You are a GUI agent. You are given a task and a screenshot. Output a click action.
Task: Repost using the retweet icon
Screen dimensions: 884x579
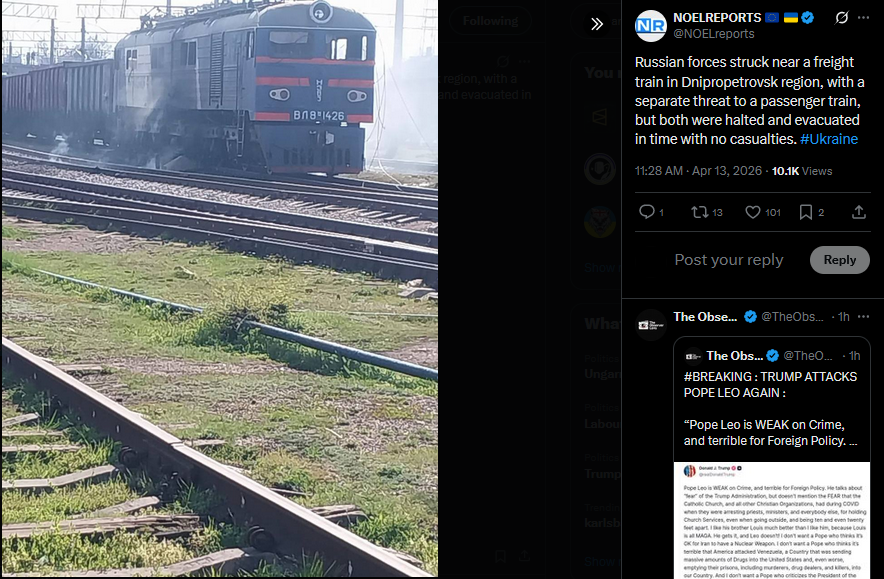pyautogui.click(x=700, y=212)
